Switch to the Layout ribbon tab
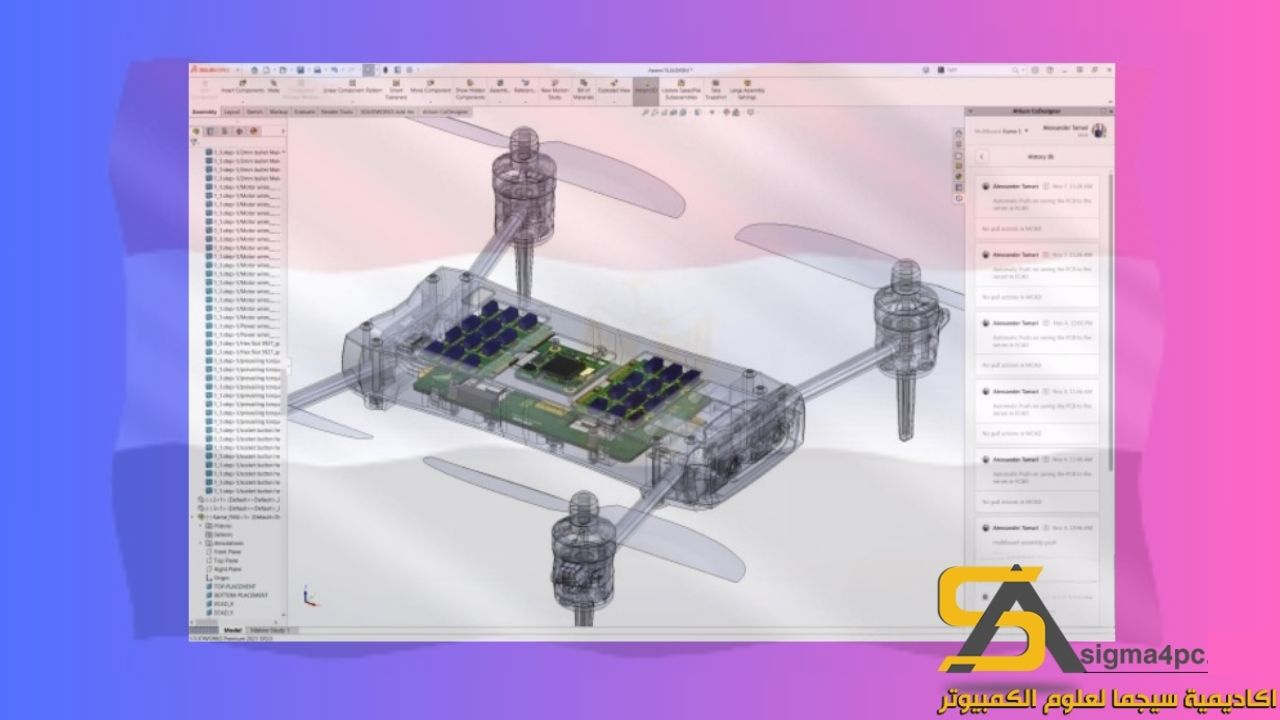1280x720 pixels. [231, 112]
